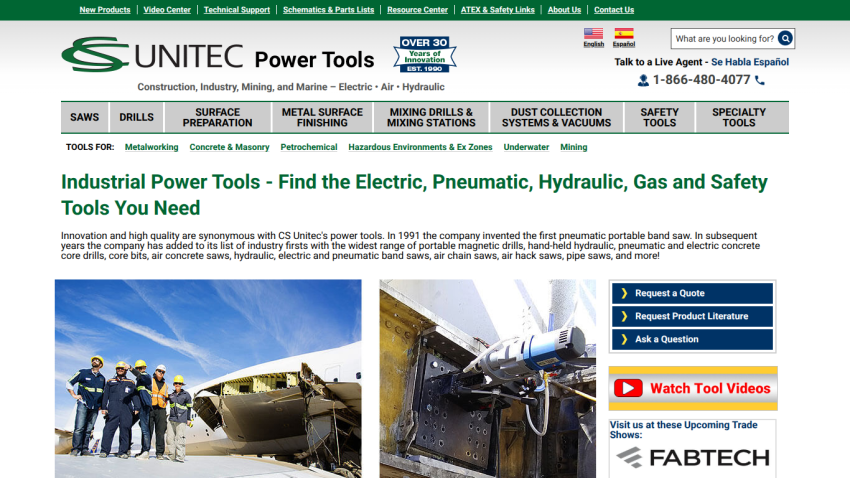Click Request Product Literature button
Image resolution: width=850 pixels, height=478 pixels.
pyautogui.click(x=692, y=316)
